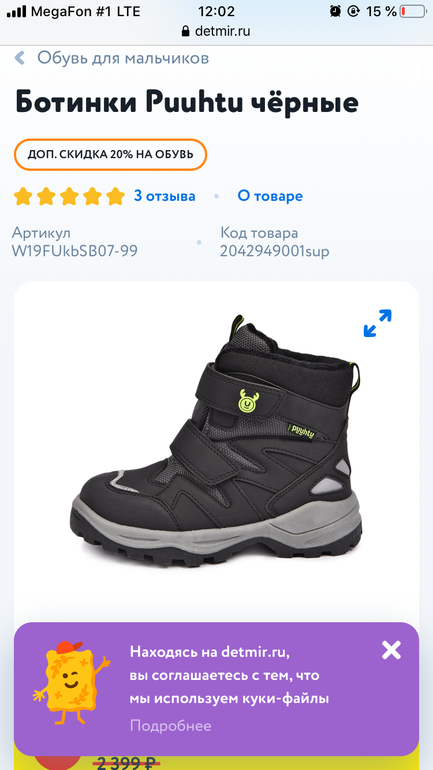Open the О товаре section link
The width and height of the screenshot is (433, 770).
270,196
